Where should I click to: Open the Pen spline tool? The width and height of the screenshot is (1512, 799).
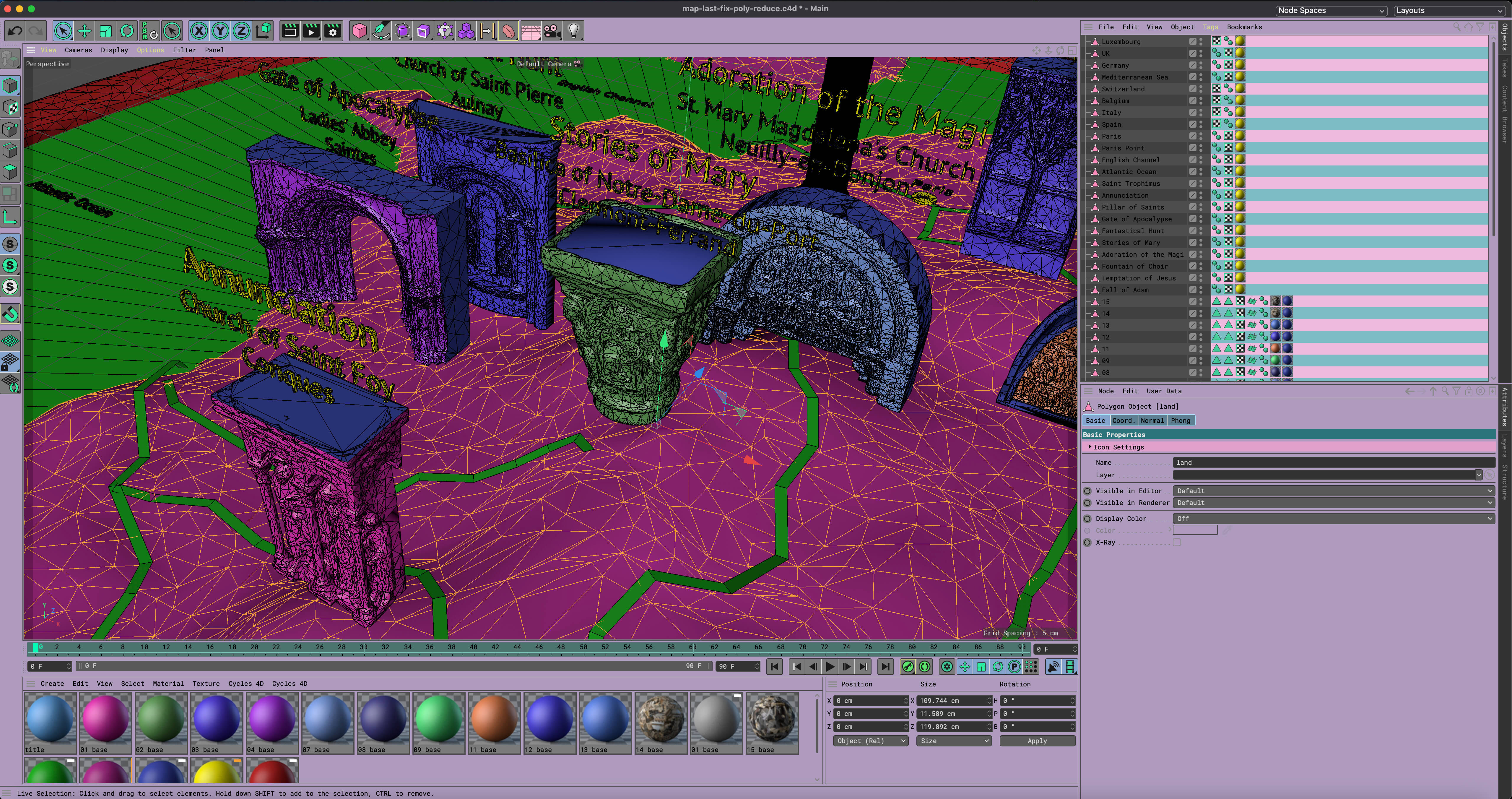381,30
